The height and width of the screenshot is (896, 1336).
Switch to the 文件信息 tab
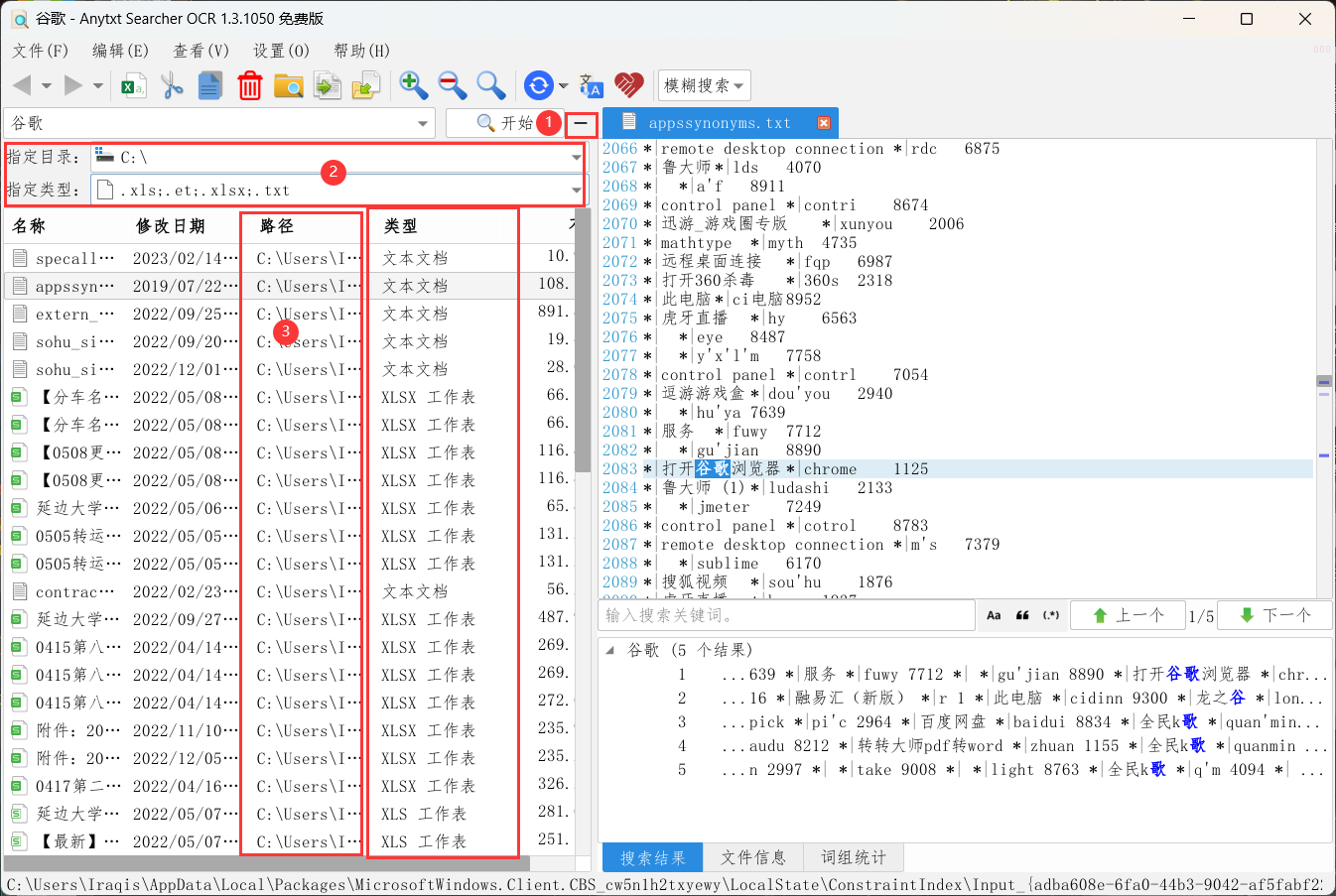click(753, 857)
